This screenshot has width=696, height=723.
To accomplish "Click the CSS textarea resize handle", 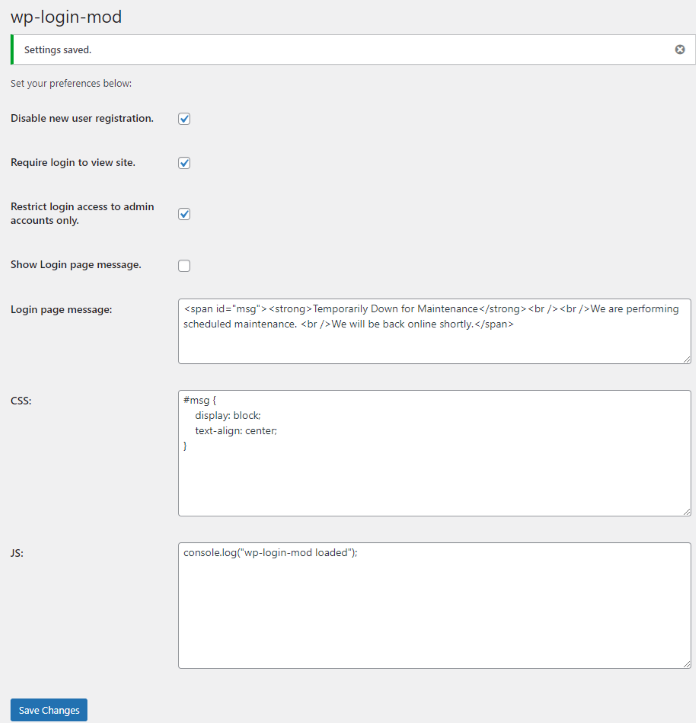I will coord(687,512).
